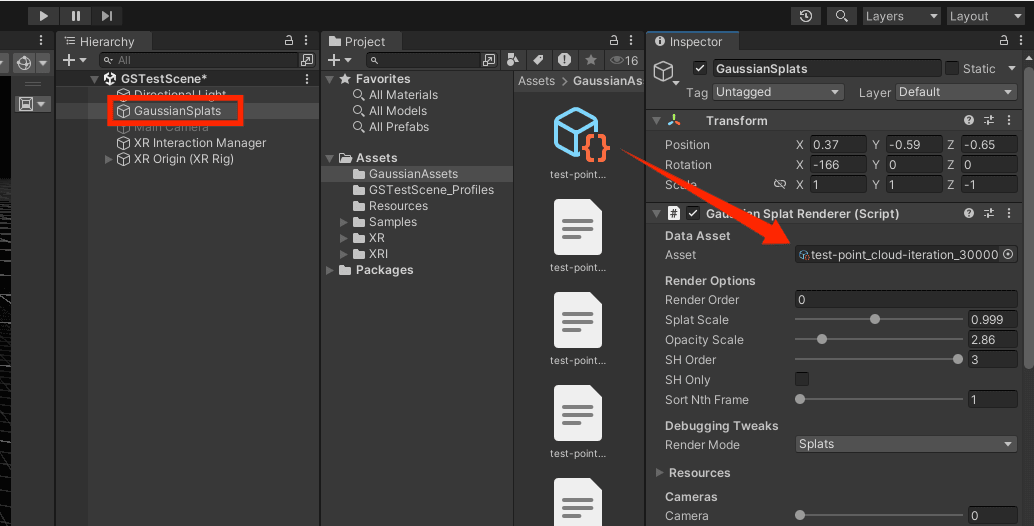Toggle the Static checkbox
1034x526 pixels.
point(951,68)
